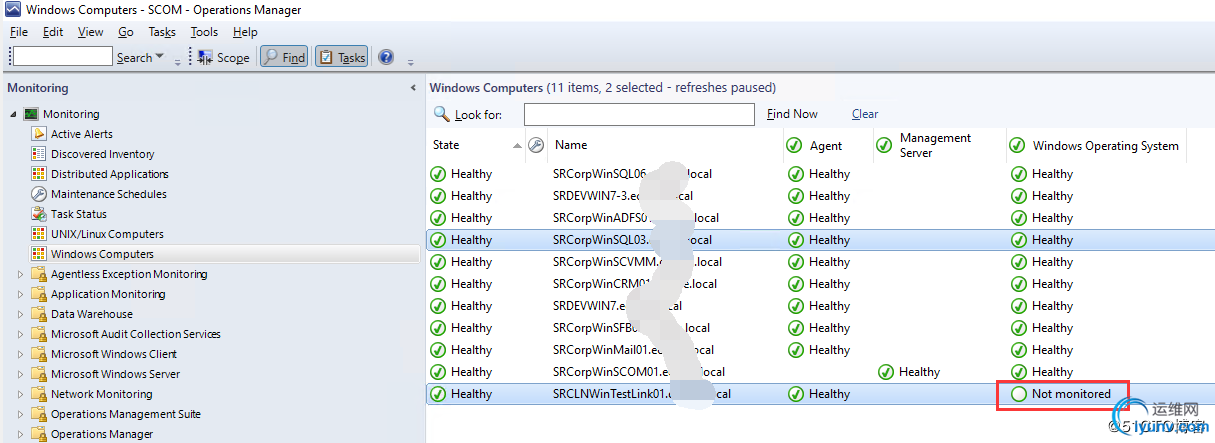Screen dimensions: 1215x443
Task: Expand the Microsoft Windows Server folder
Action: tap(20, 374)
